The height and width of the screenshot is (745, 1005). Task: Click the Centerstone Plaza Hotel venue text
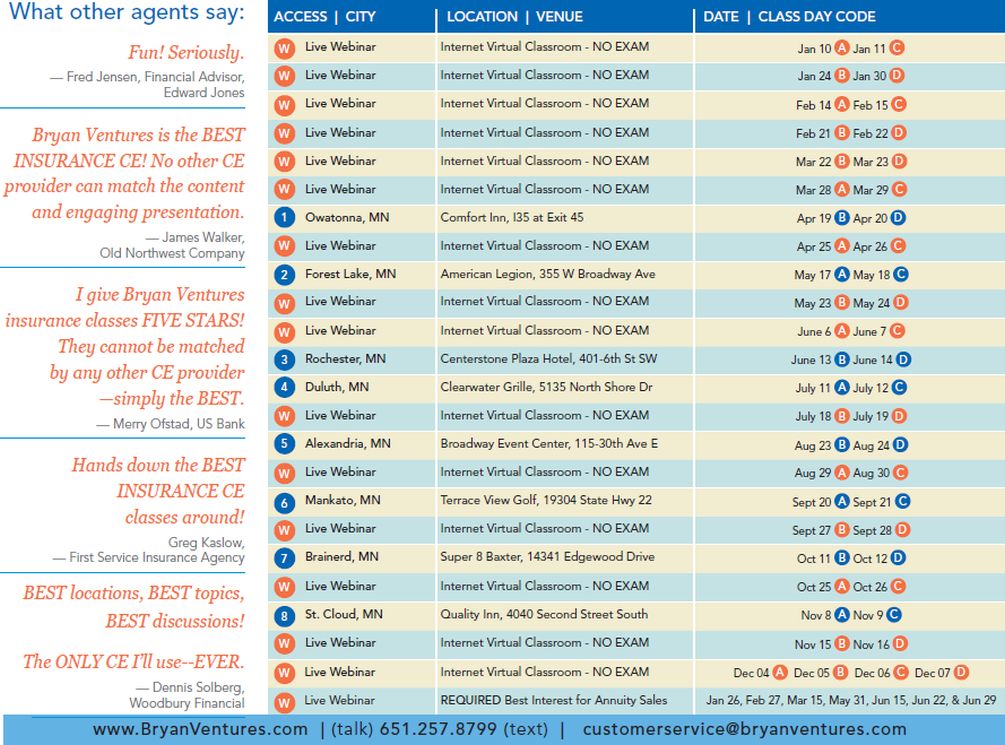point(549,358)
